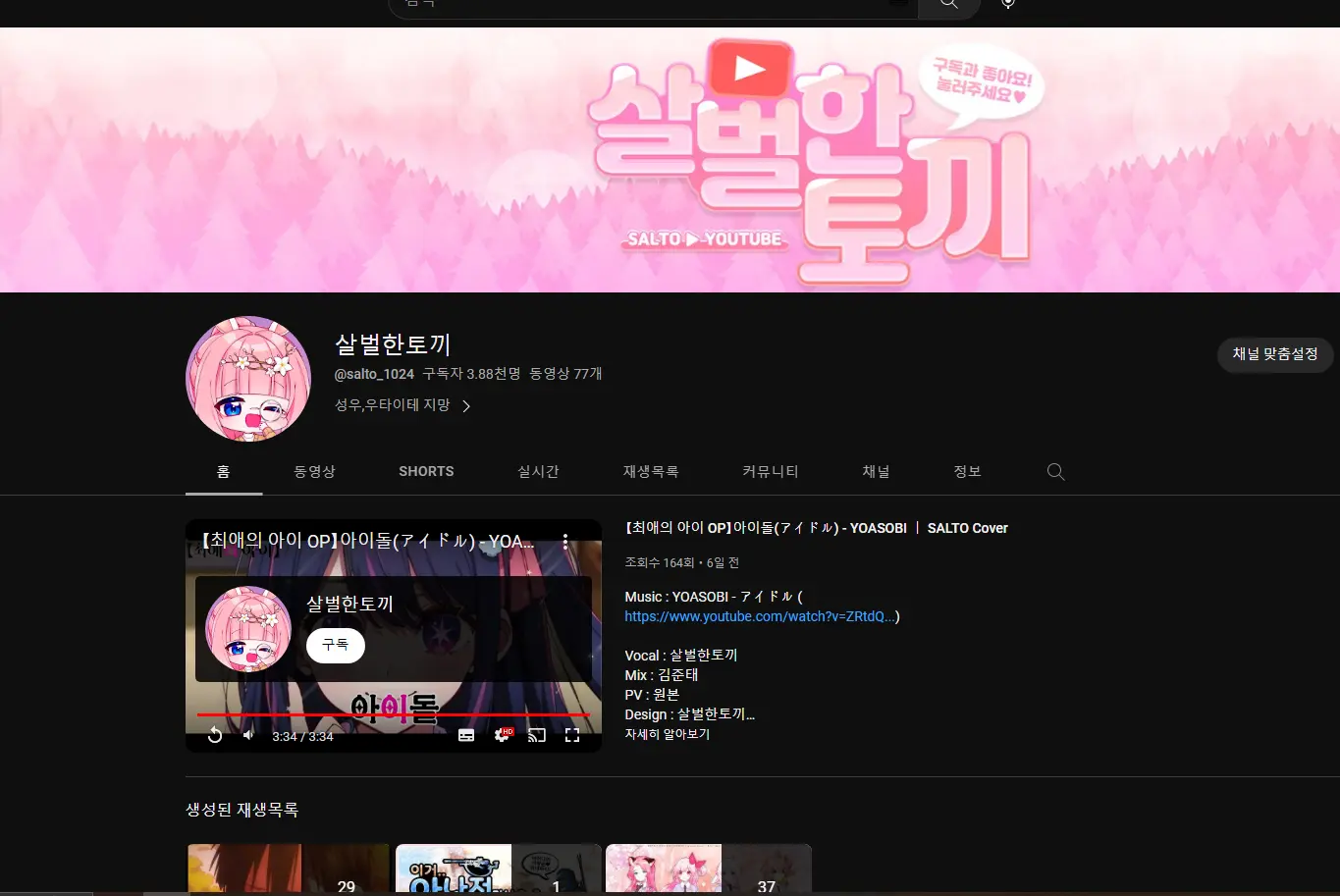Expand the description via 자세히 알아보기
This screenshot has width=1340, height=896.
point(668,733)
